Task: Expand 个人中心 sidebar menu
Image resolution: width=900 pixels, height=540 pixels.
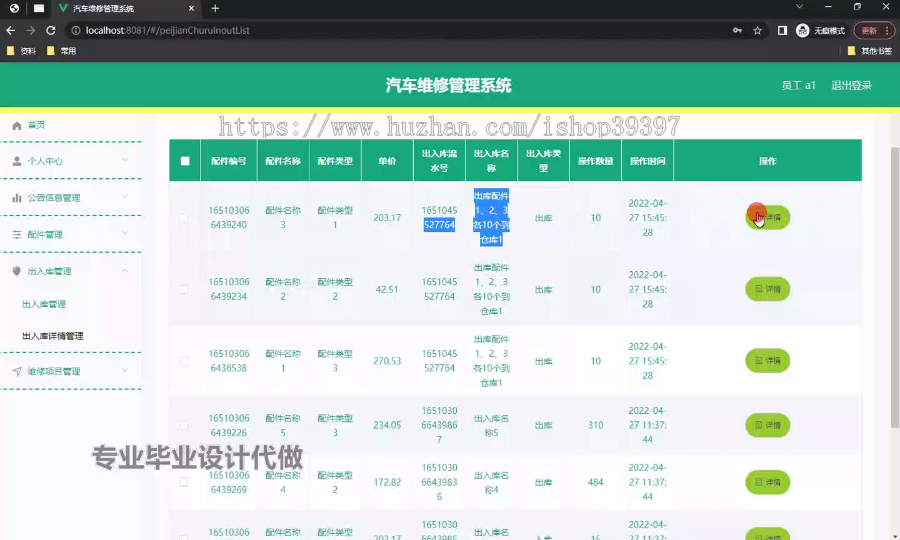Action: pyautogui.click(x=70, y=161)
